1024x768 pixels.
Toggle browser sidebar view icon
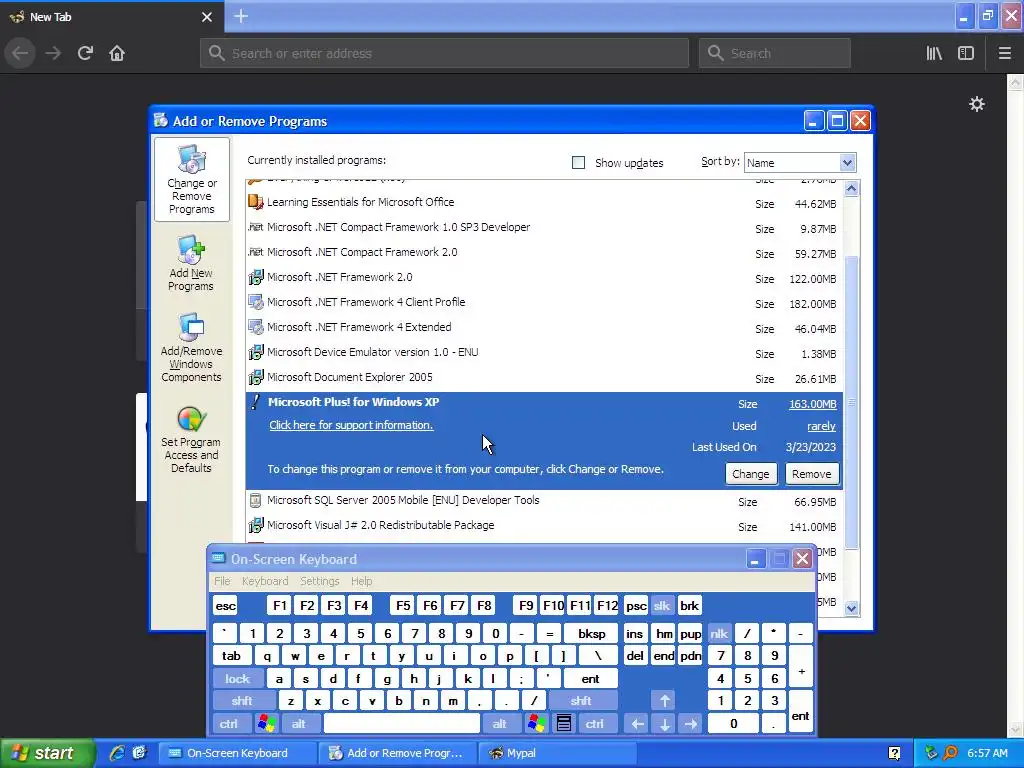coord(966,53)
